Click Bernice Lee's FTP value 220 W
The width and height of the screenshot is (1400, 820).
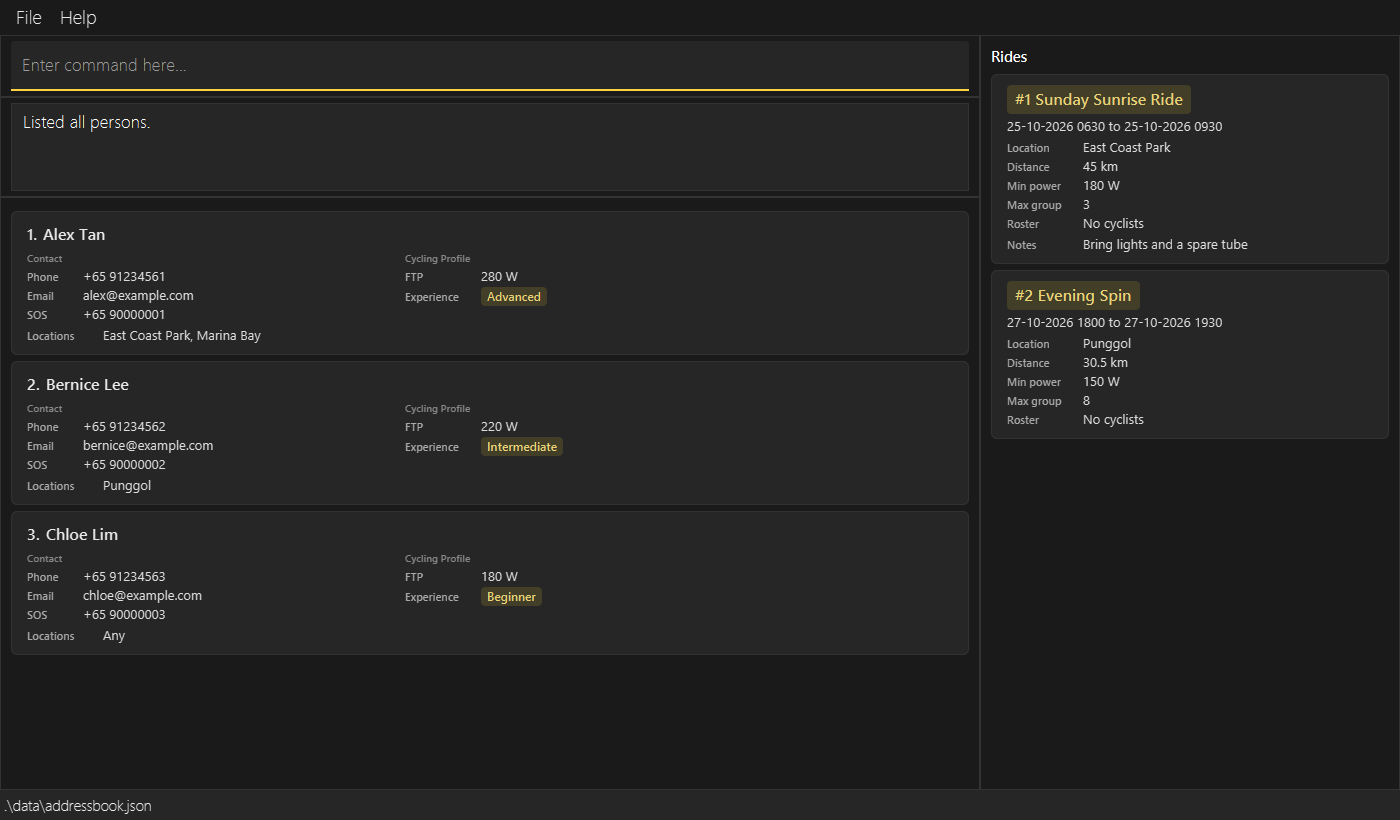tap(499, 427)
